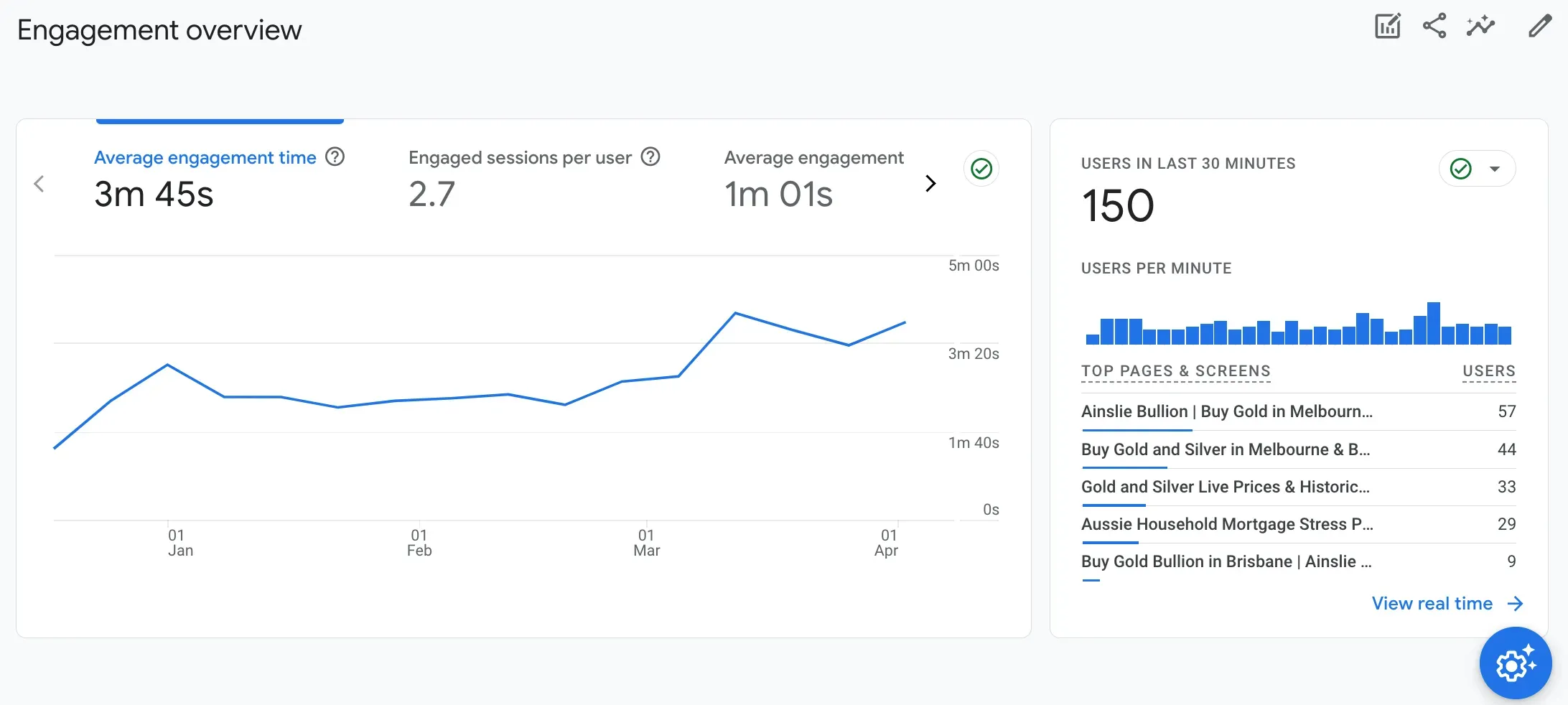Click help icon beside Engaged sessions per user

[x=650, y=157]
